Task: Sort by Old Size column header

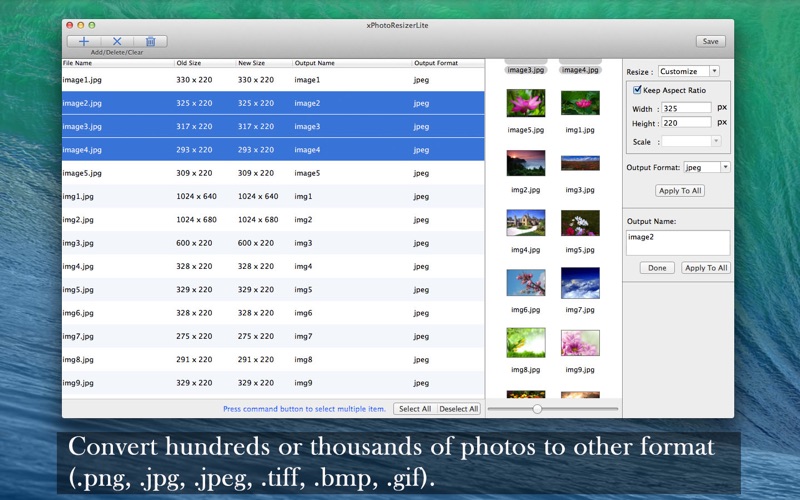Action: [x=205, y=63]
